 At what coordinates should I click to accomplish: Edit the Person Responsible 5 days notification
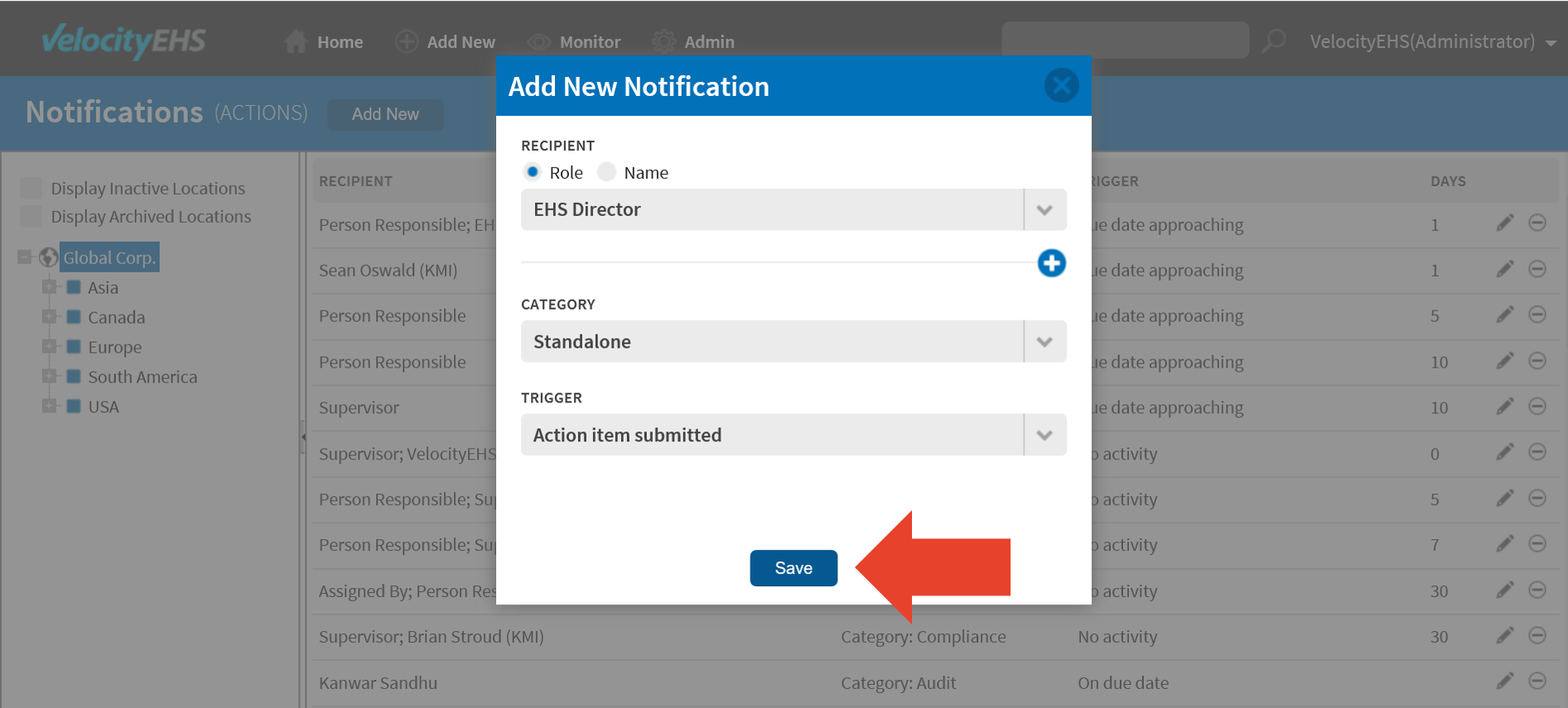(1505, 315)
